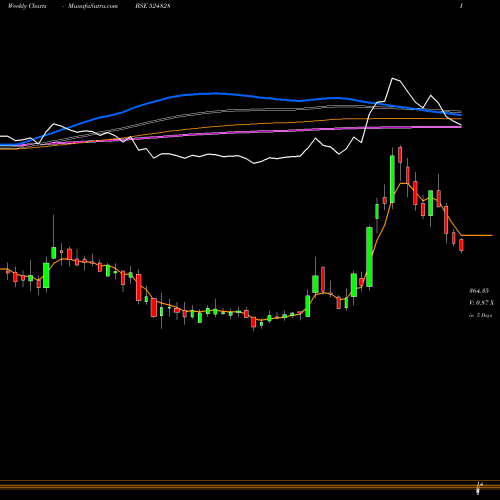
Task: Click the 'in 5 Days' label
Action: click(481, 315)
